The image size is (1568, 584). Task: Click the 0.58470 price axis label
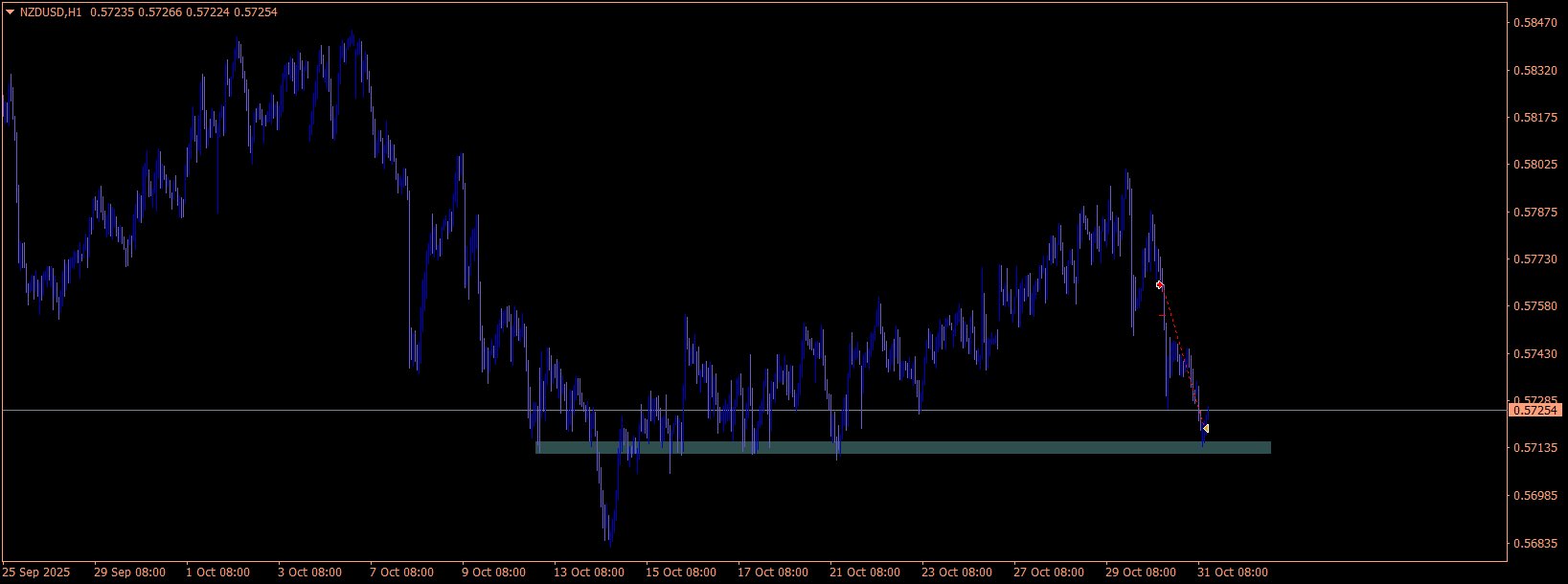(1534, 23)
